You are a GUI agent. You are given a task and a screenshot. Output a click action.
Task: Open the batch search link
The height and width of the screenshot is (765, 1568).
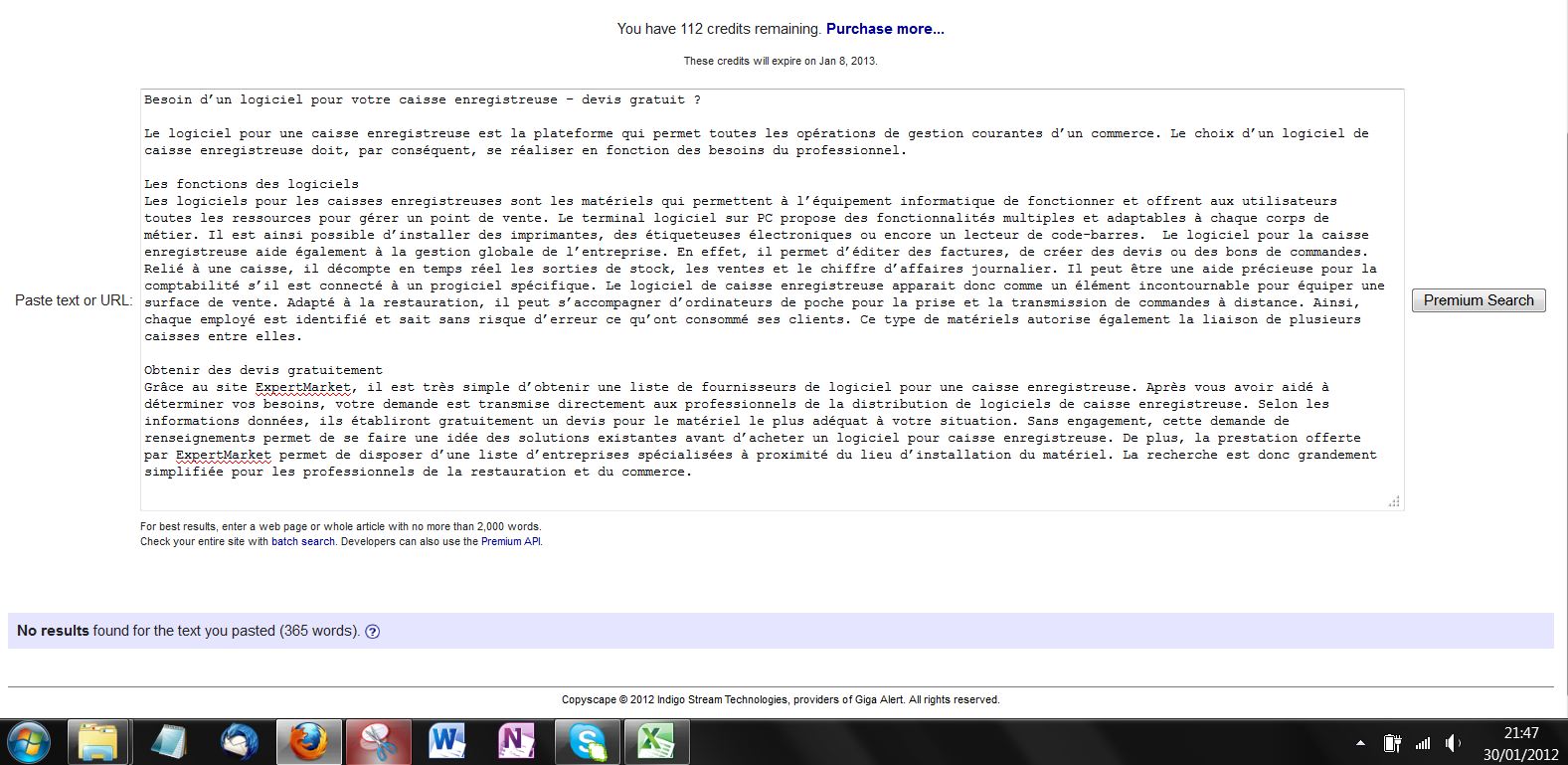(303, 542)
